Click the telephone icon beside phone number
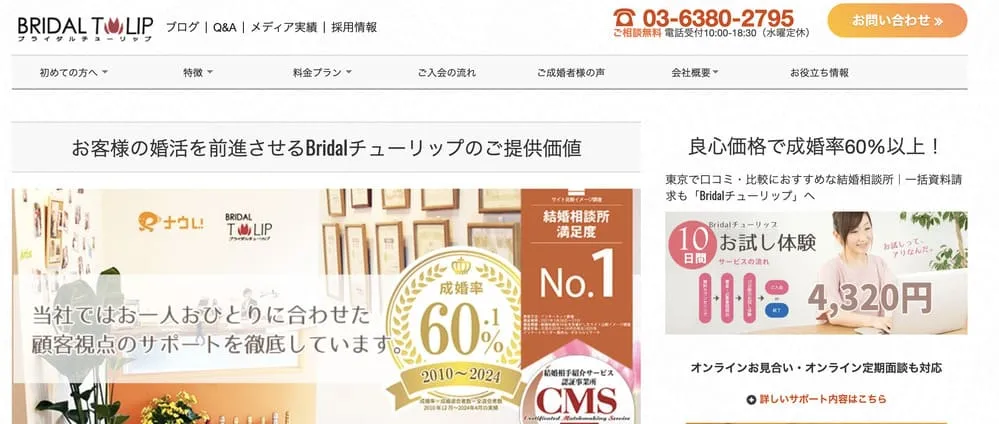This screenshot has width=999, height=424. pyautogui.click(x=624, y=17)
